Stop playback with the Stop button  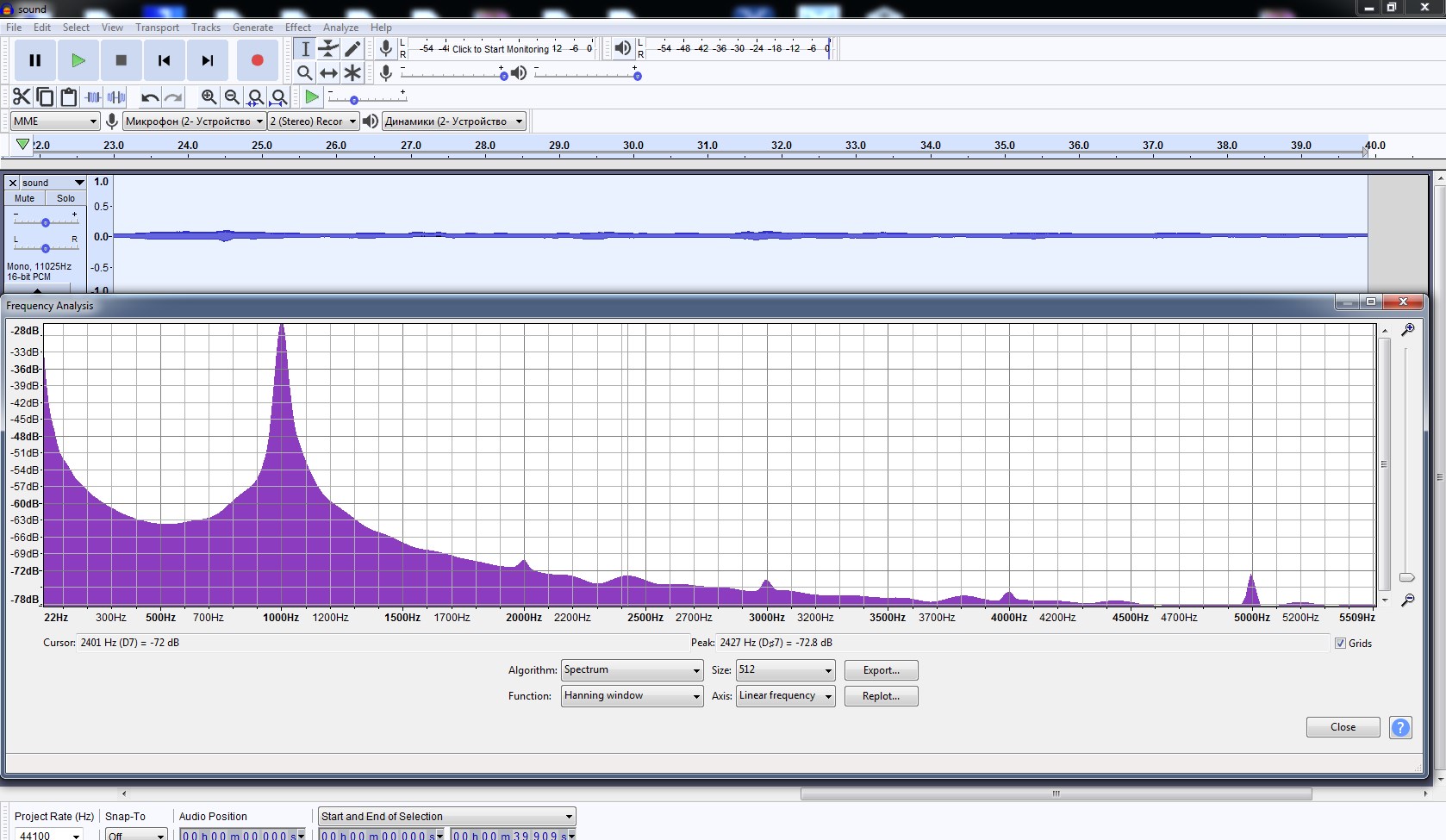(x=122, y=60)
